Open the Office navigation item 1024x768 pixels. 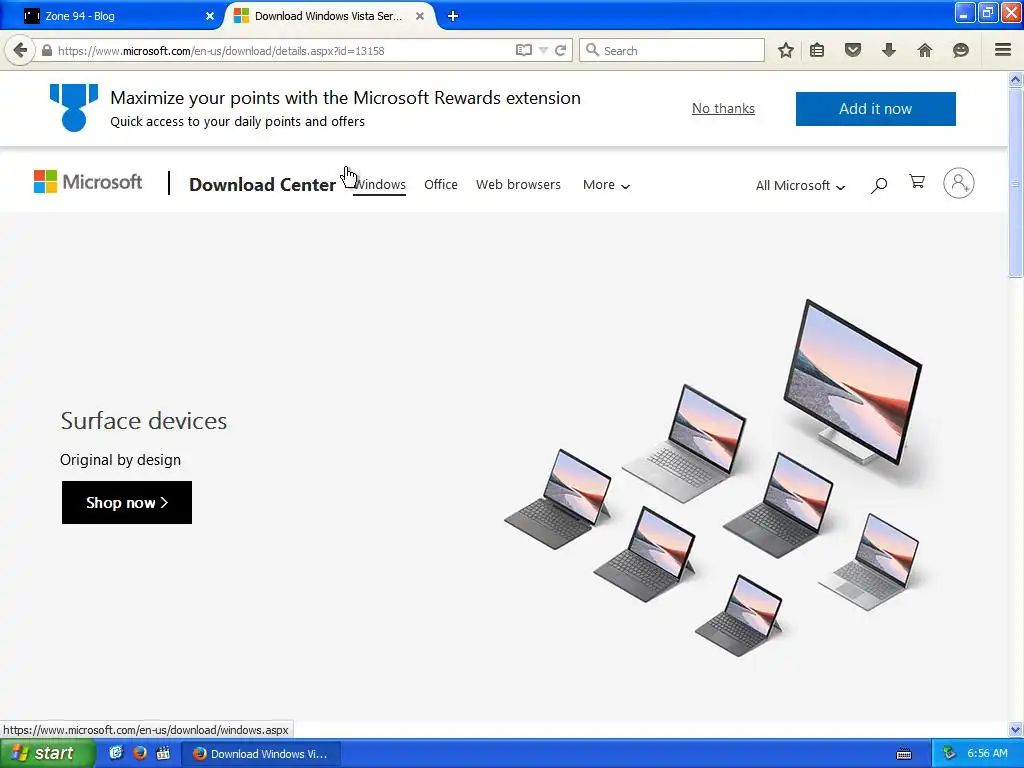point(441,185)
